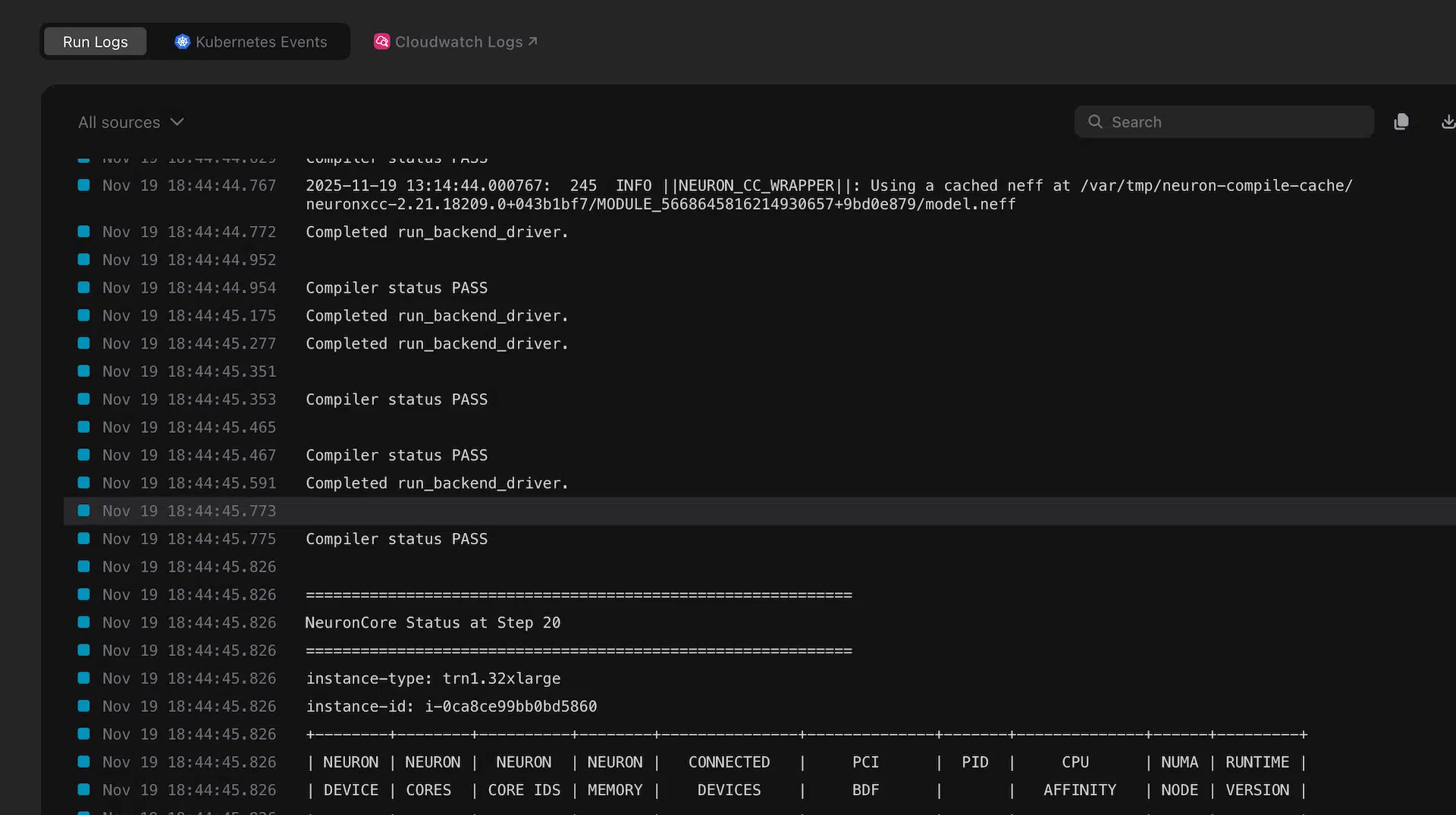This screenshot has width=1456, height=815.
Task: Click the 'VERSION' table header text
Action: click(1257, 791)
